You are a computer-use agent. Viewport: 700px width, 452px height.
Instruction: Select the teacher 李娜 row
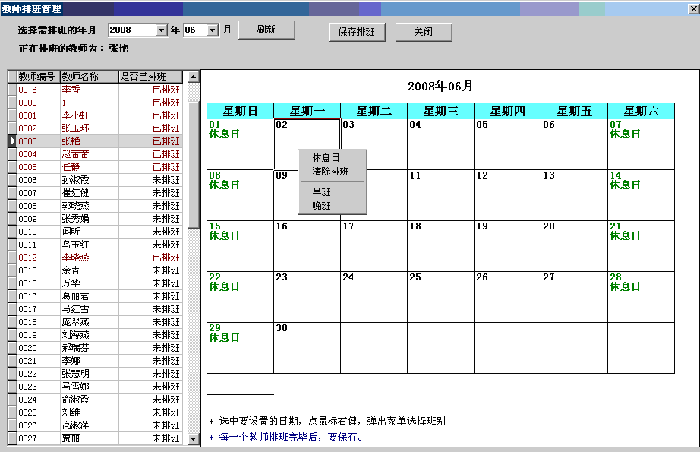coord(95,361)
